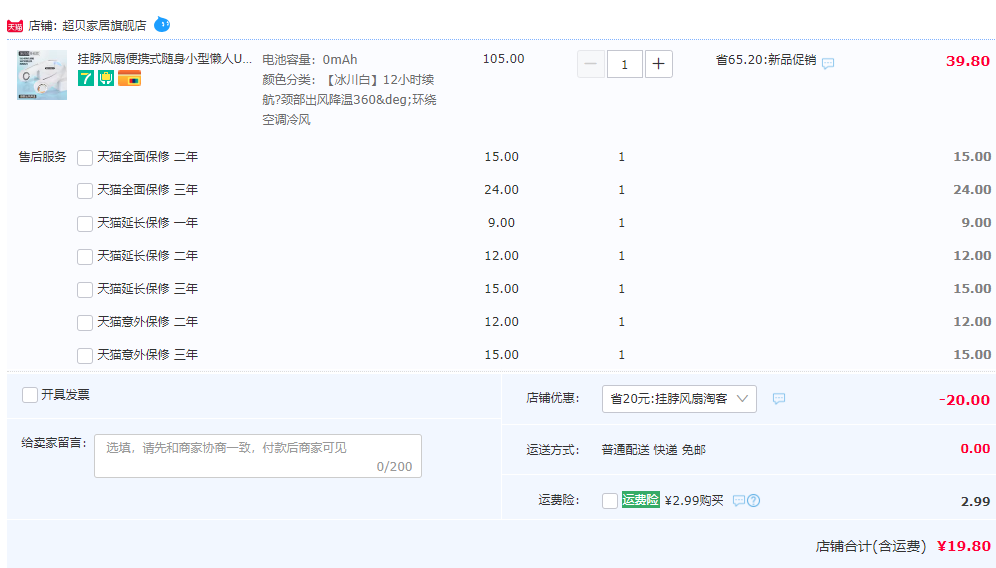Screen dimensions: 996x568
Task: Click the 105.00 unit price
Action: tap(504, 59)
